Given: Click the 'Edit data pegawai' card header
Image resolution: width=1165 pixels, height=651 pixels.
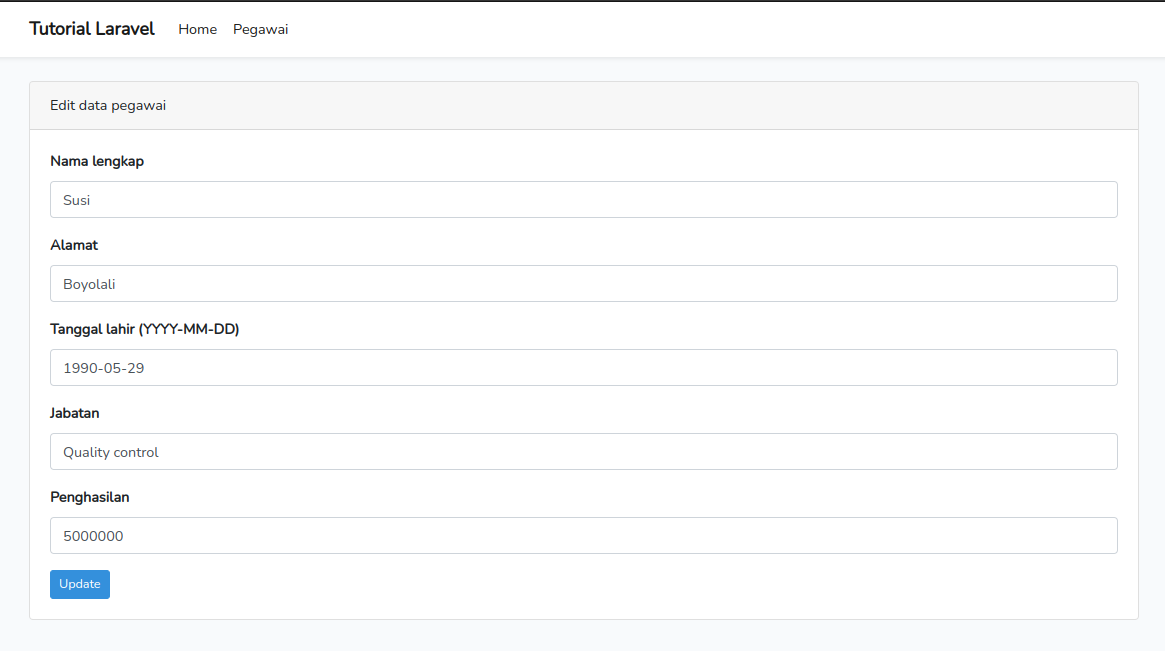Looking at the screenshot, I should point(108,106).
